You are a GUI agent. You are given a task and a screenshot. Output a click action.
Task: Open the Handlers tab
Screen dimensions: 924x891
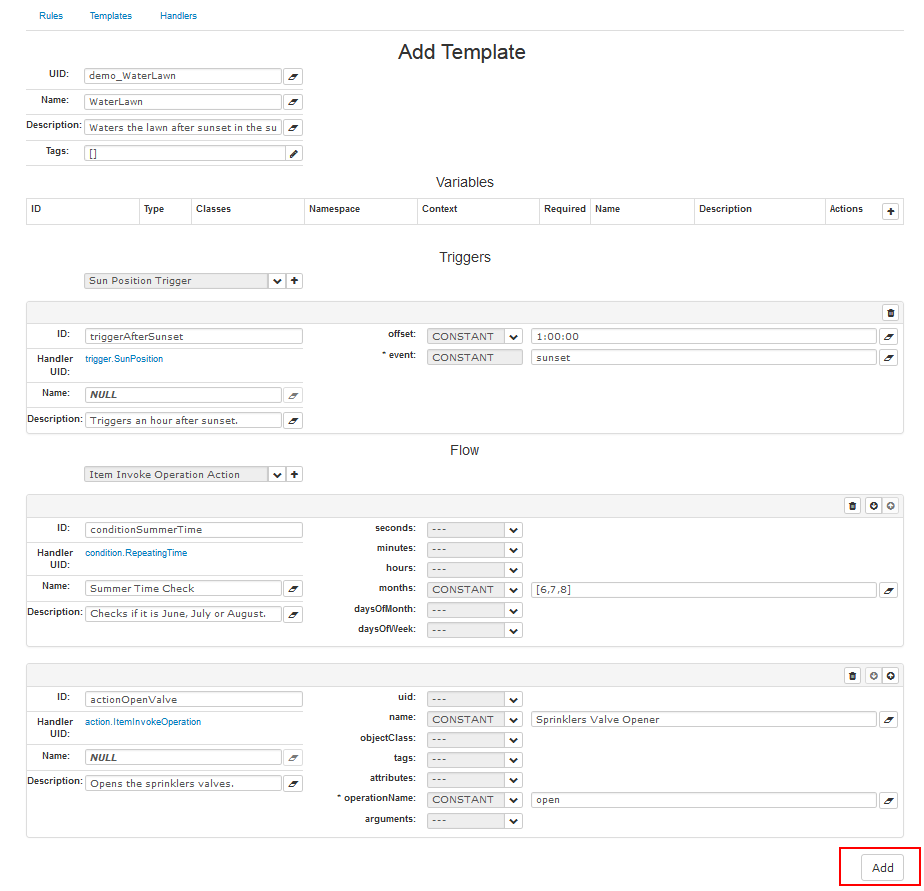tap(178, 16)
